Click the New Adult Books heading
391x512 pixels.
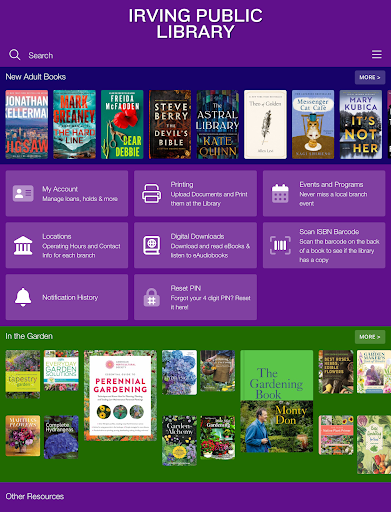pos(36,77)
